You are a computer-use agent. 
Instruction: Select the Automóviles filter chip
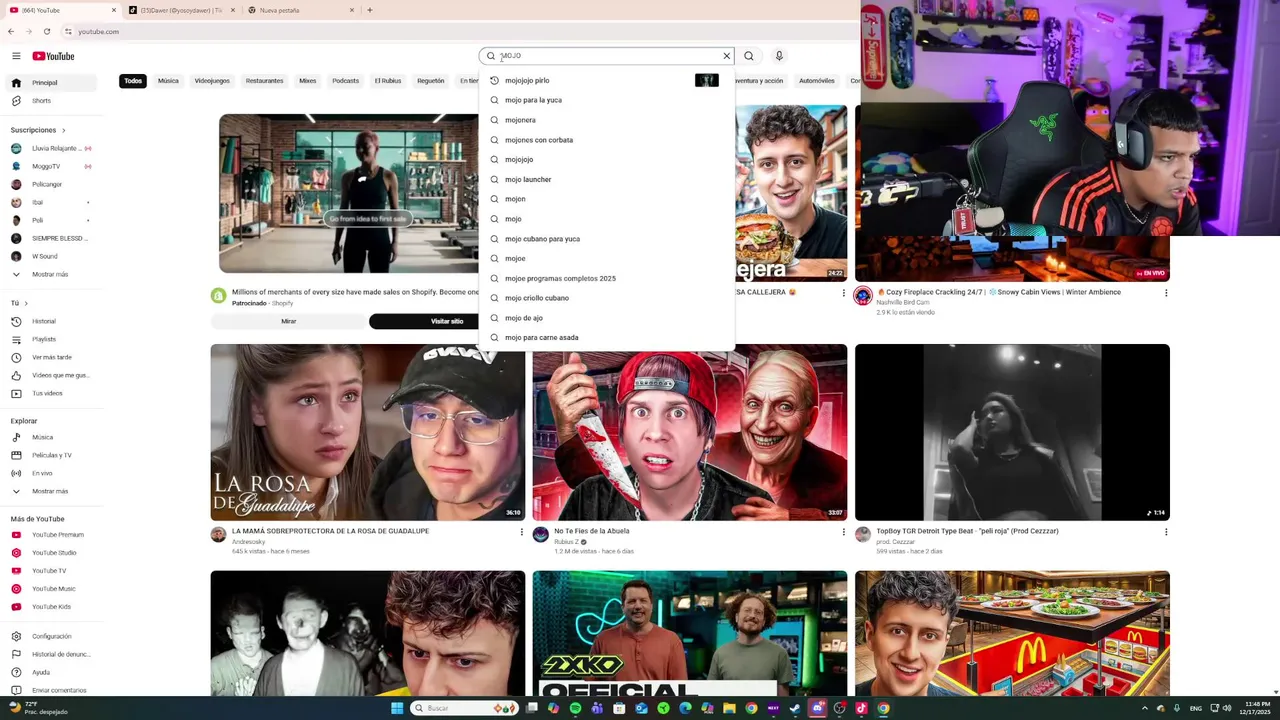[x=817, y=81]
